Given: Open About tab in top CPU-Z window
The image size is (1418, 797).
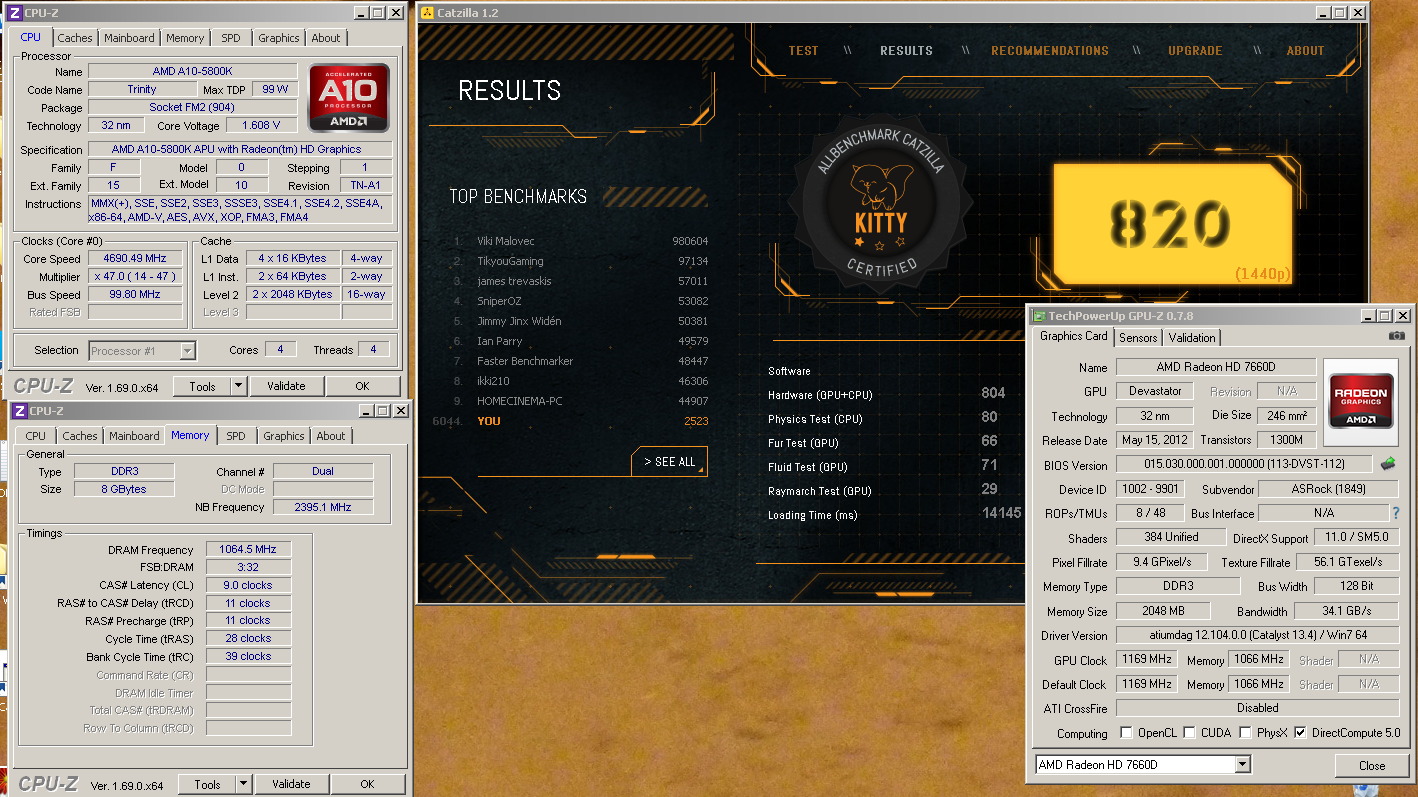Looking at the screenshot, I should [x=326, y=38].
